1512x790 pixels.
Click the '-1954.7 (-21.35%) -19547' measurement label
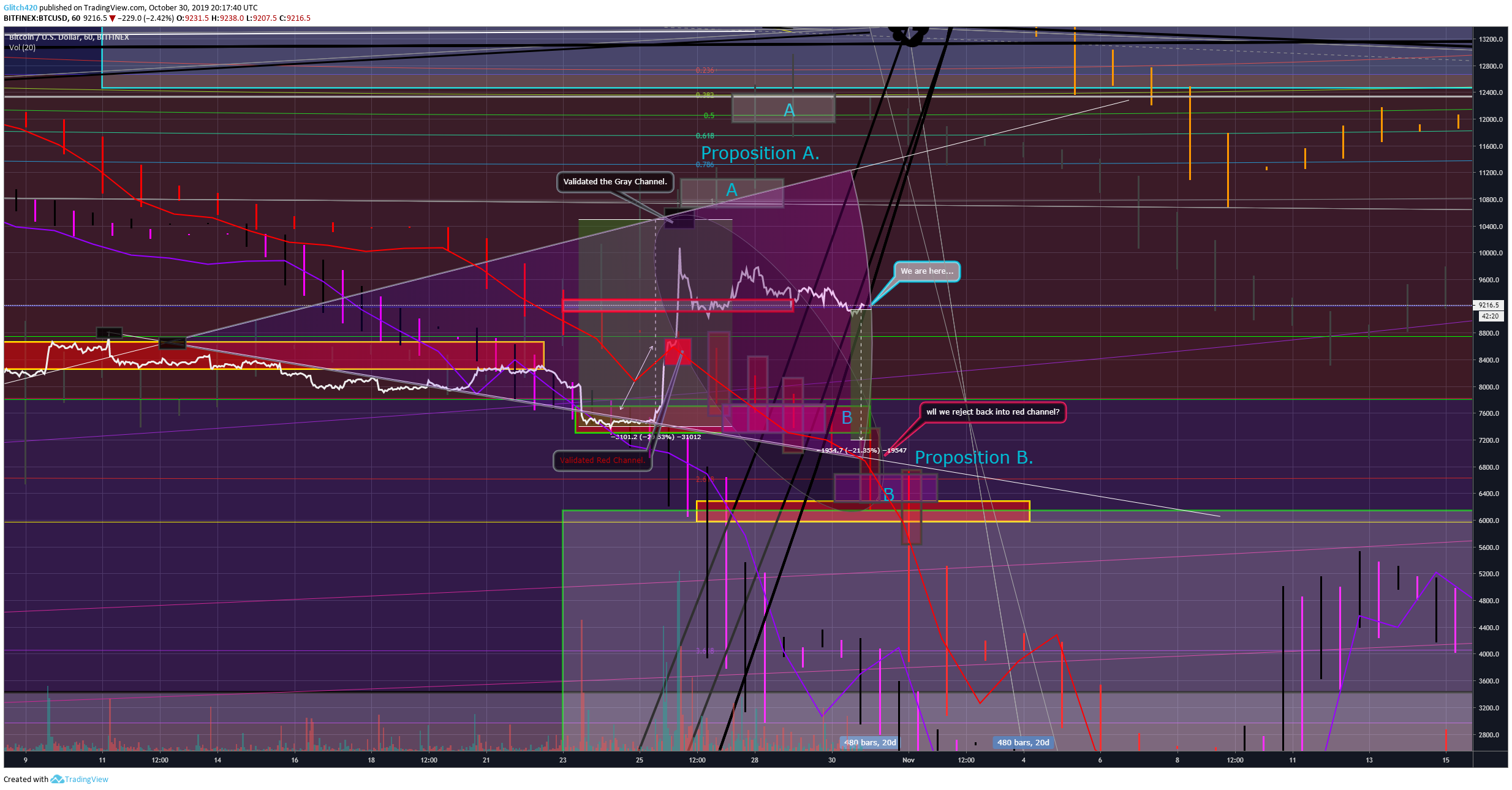[861, 451]
